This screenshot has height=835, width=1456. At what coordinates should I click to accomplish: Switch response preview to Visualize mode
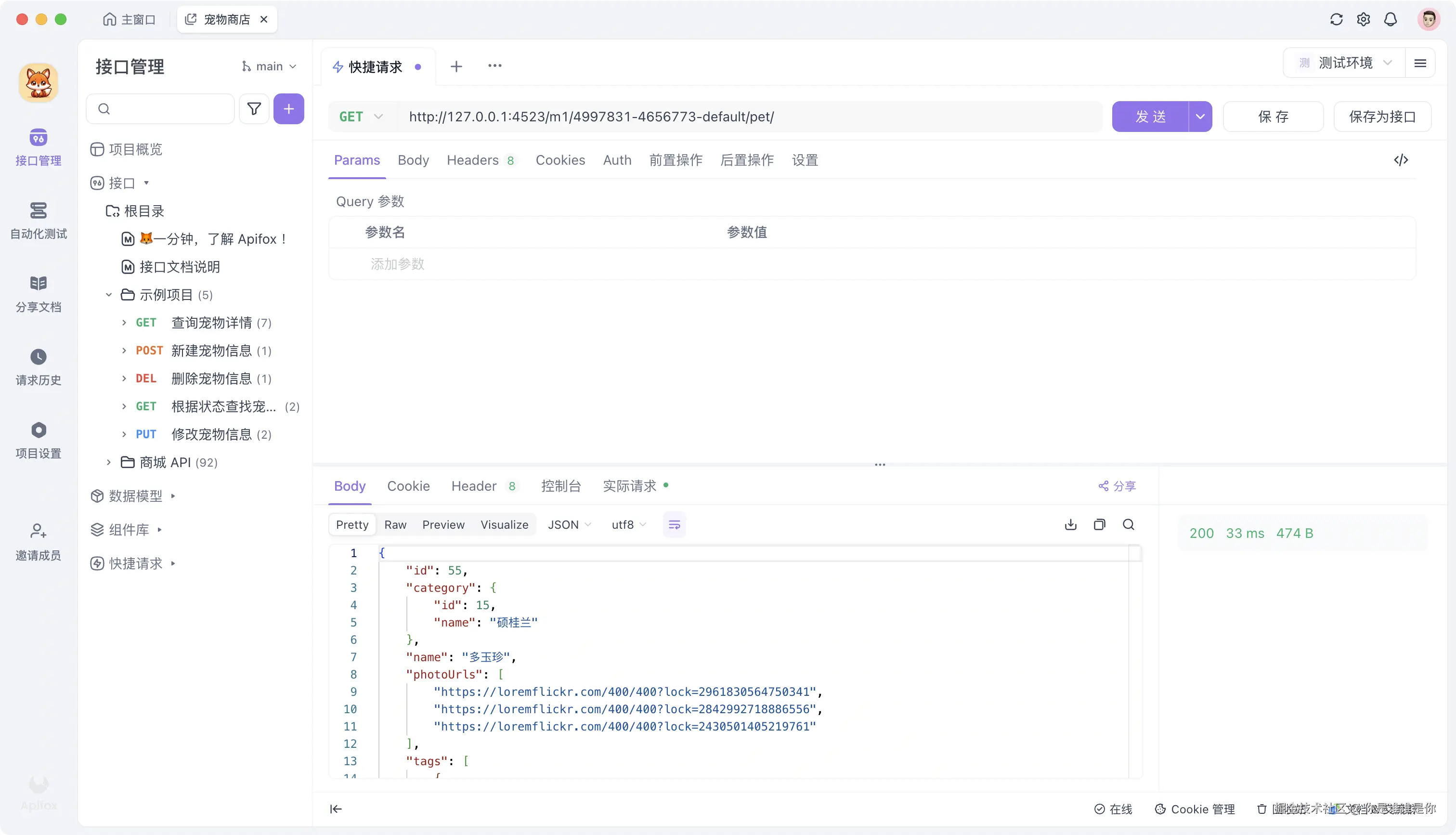(x=504, y=524)
